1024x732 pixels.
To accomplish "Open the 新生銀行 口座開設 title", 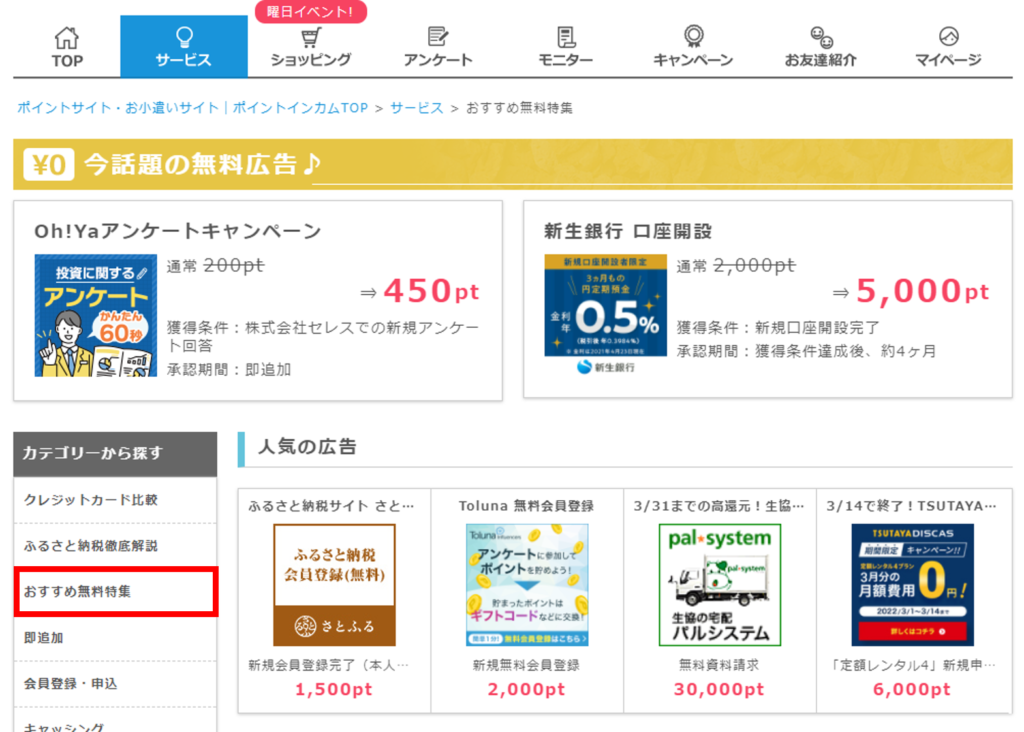I will pos(628,231).
